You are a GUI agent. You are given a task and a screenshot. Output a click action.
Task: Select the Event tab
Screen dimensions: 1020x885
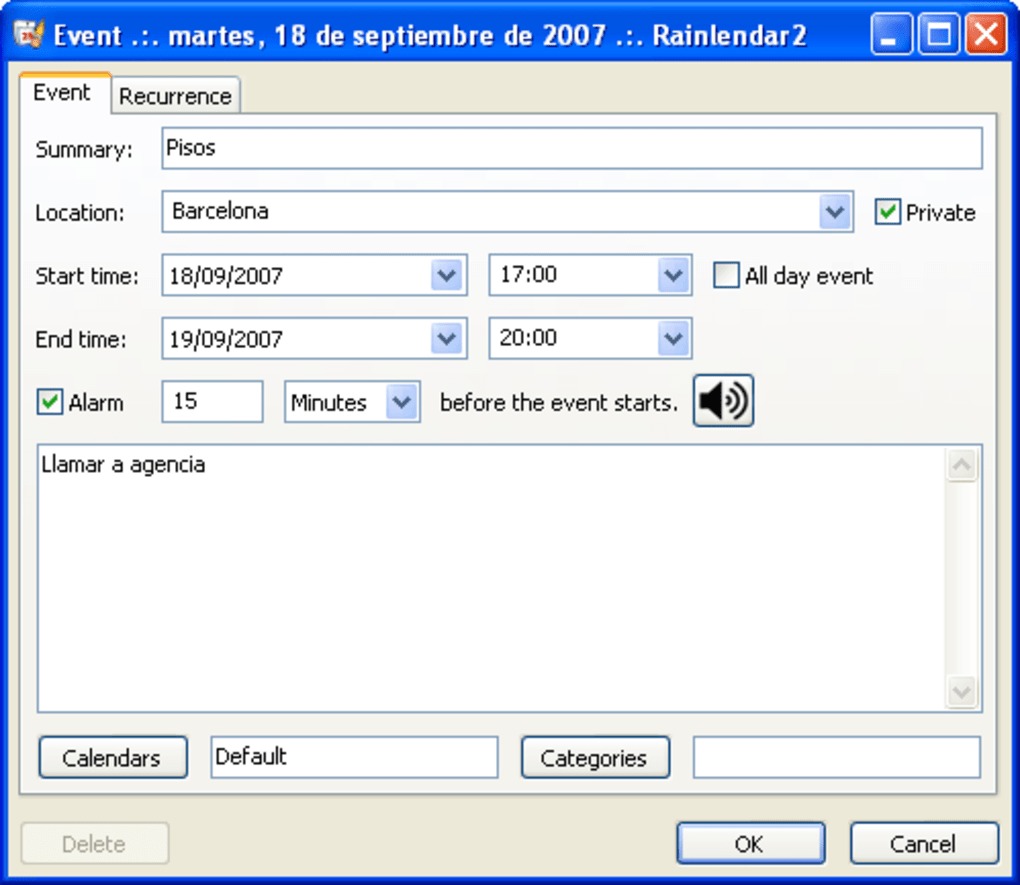click(x=63, y=93)
